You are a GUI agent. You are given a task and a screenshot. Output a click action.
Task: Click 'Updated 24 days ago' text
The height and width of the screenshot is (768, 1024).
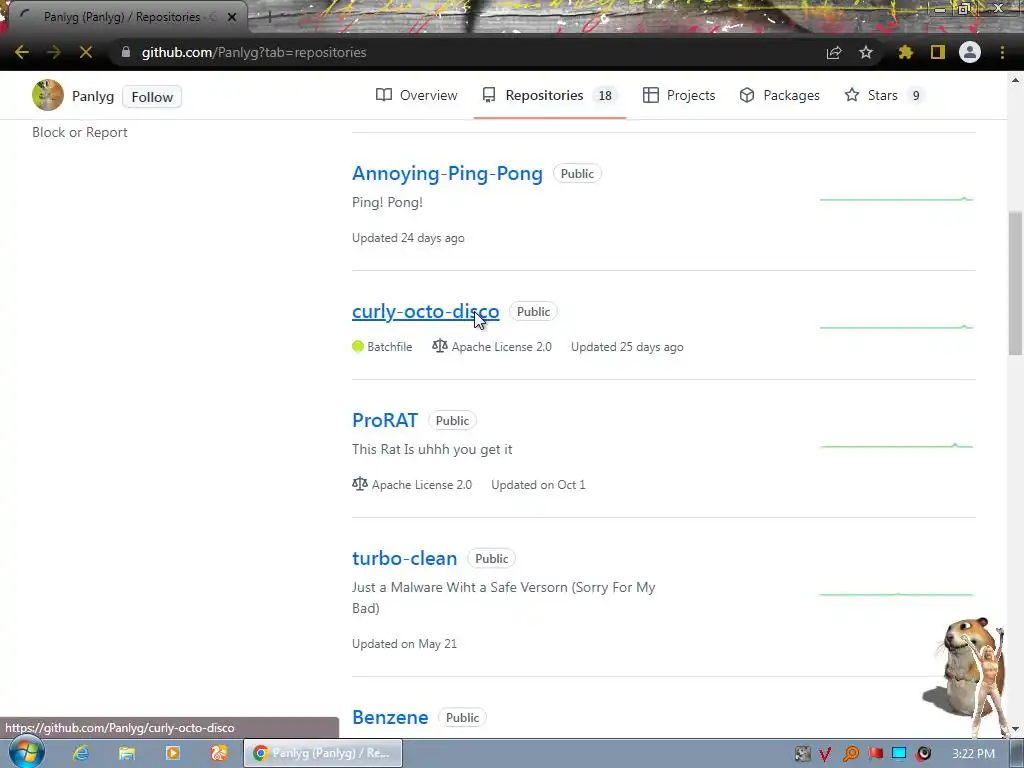coord(408,238)
